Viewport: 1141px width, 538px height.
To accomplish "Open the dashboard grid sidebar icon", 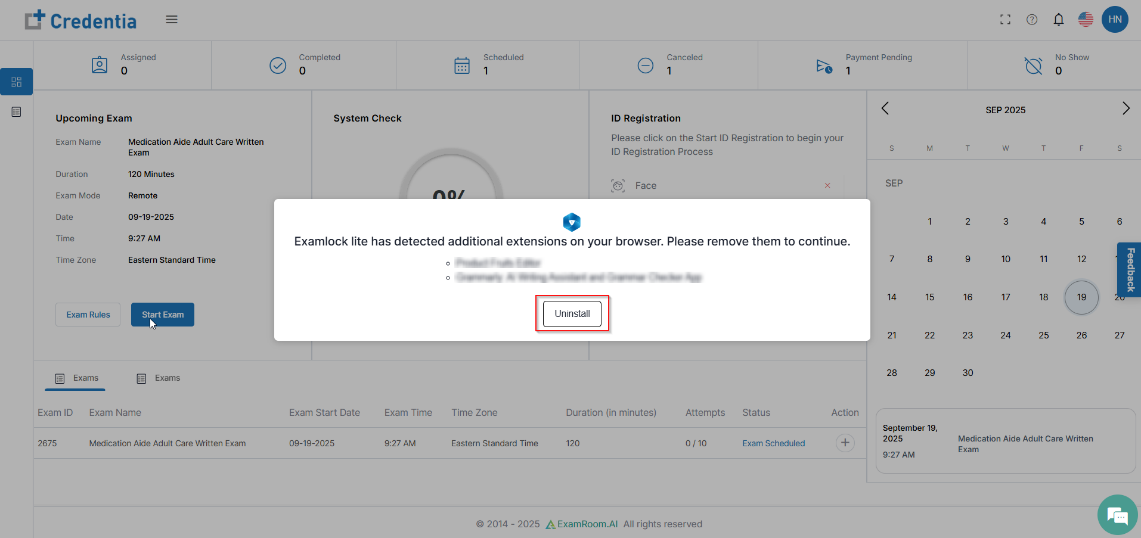I will click(16, 81).
